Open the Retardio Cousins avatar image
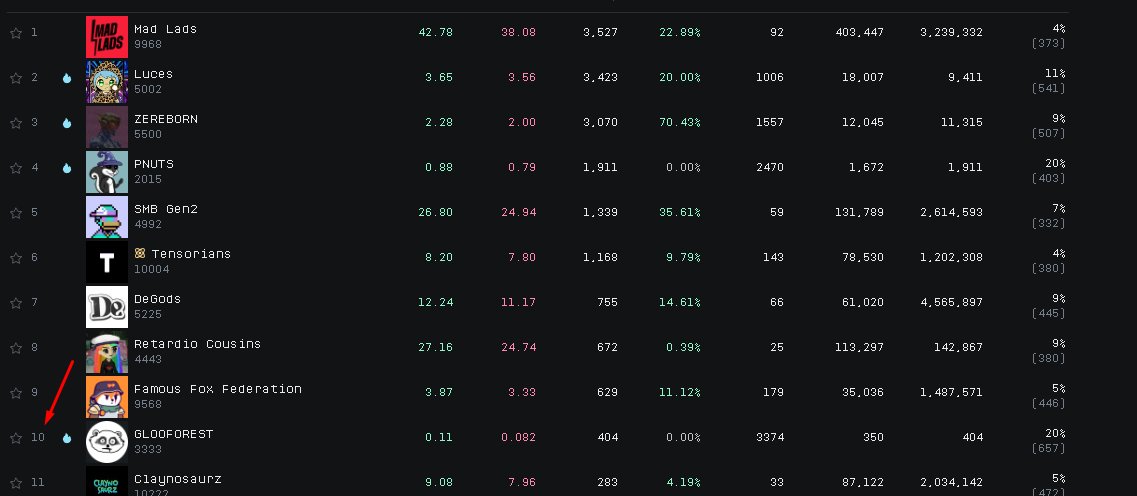The width and height of the screenshot is (1137, 496). 107,352
